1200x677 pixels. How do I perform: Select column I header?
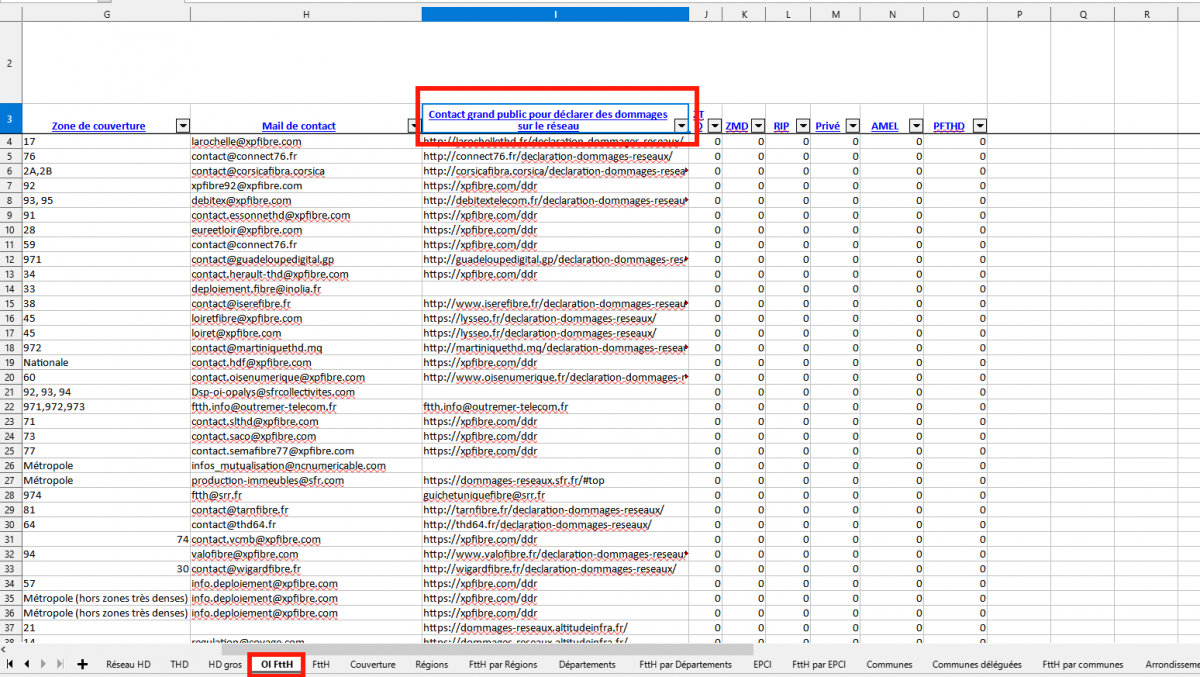(x=555, y=15)
